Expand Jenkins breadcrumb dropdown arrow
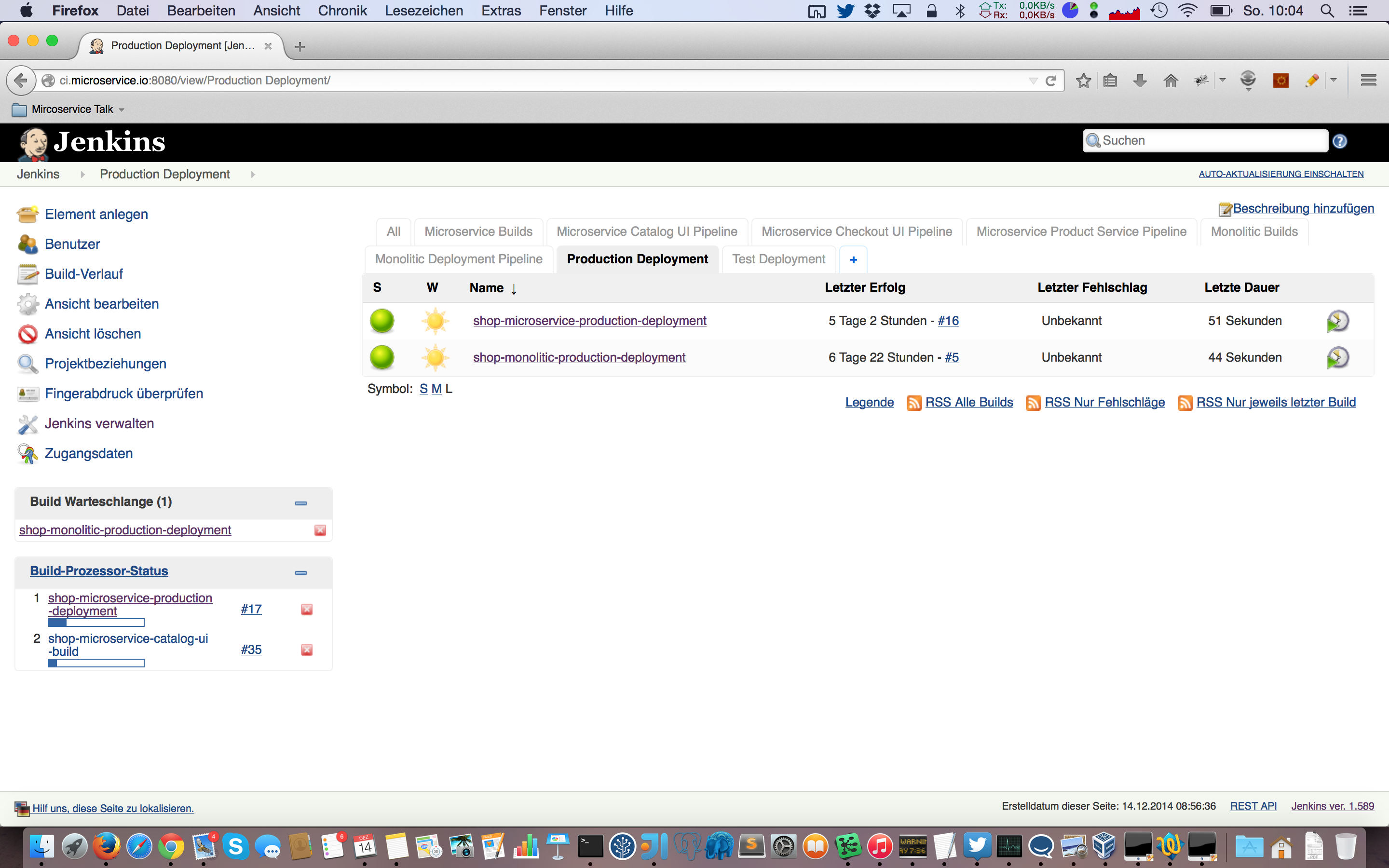 pyautogui.click(x=82, y=174)
